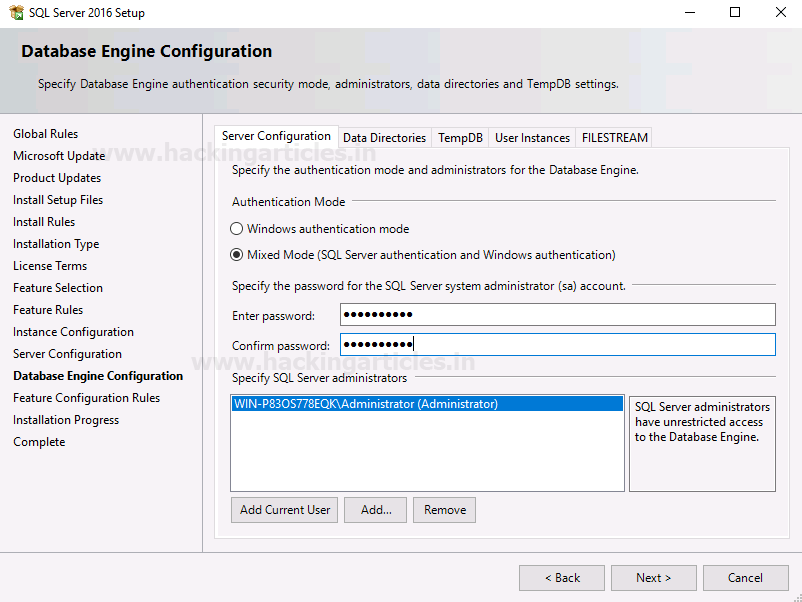Open the TempDB tab
The height and width of the screenshot is (602, 802).
point(460,138)
